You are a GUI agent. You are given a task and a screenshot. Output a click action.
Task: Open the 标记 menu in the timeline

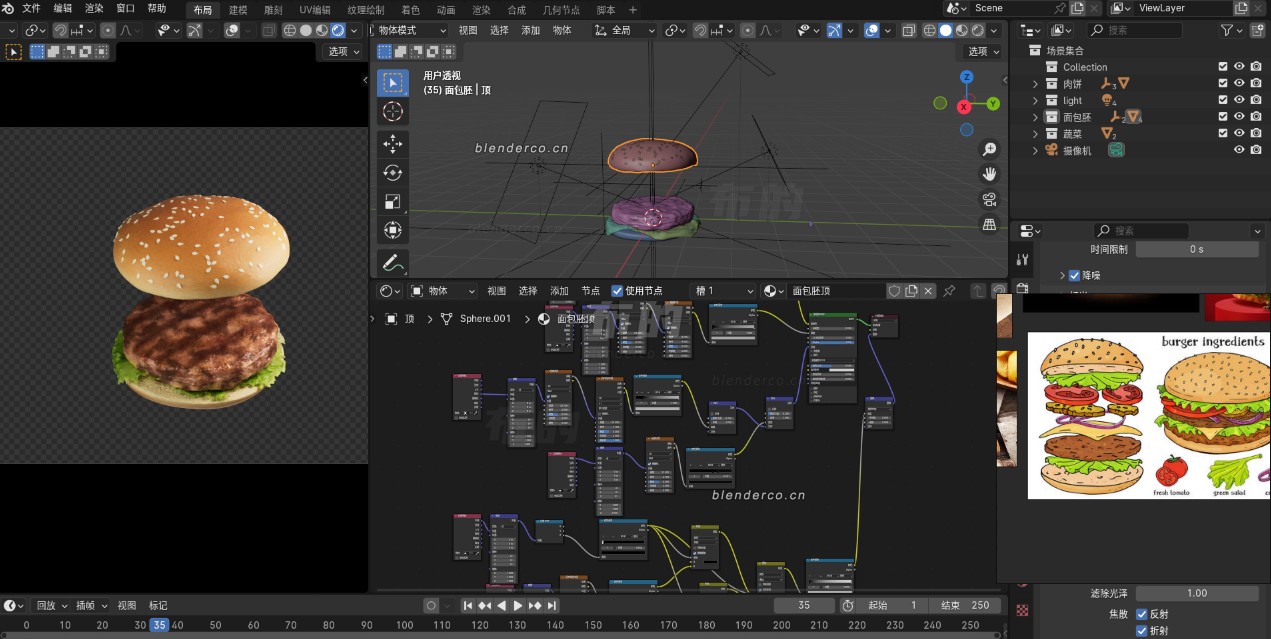coord(158,605)
